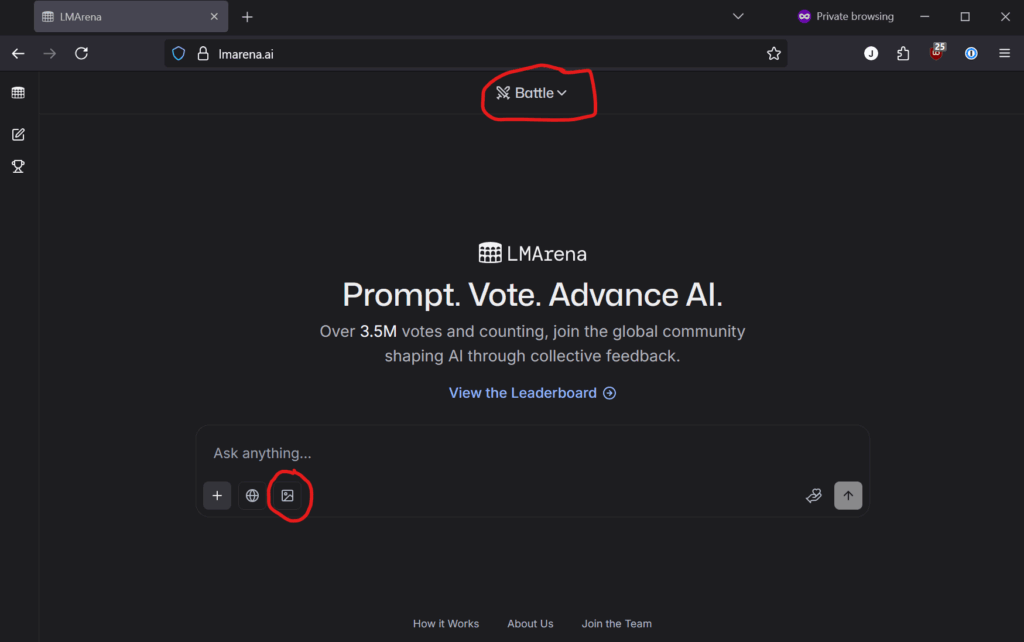
Task: Toggle Enhanced Tracking Protection via the shield icon
Action: (178, 53)
